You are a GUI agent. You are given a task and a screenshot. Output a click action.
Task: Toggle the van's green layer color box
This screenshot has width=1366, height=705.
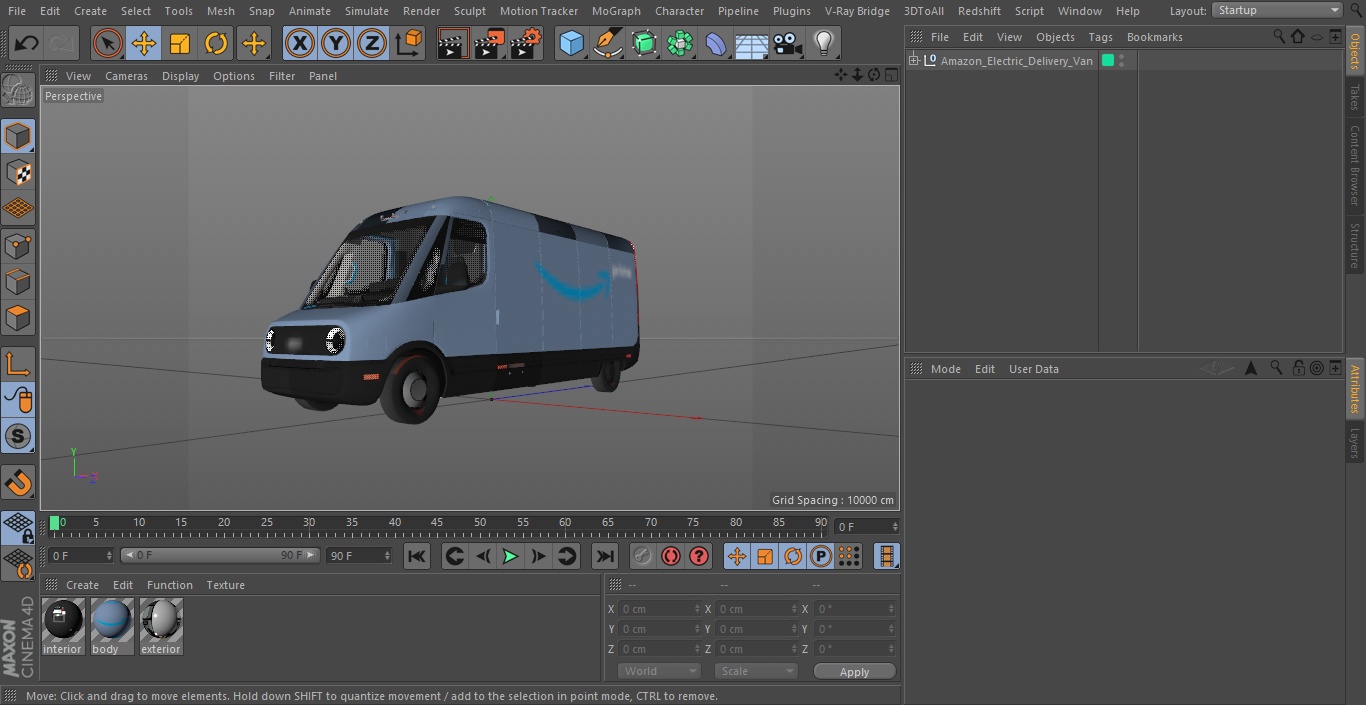point(1108,61)
